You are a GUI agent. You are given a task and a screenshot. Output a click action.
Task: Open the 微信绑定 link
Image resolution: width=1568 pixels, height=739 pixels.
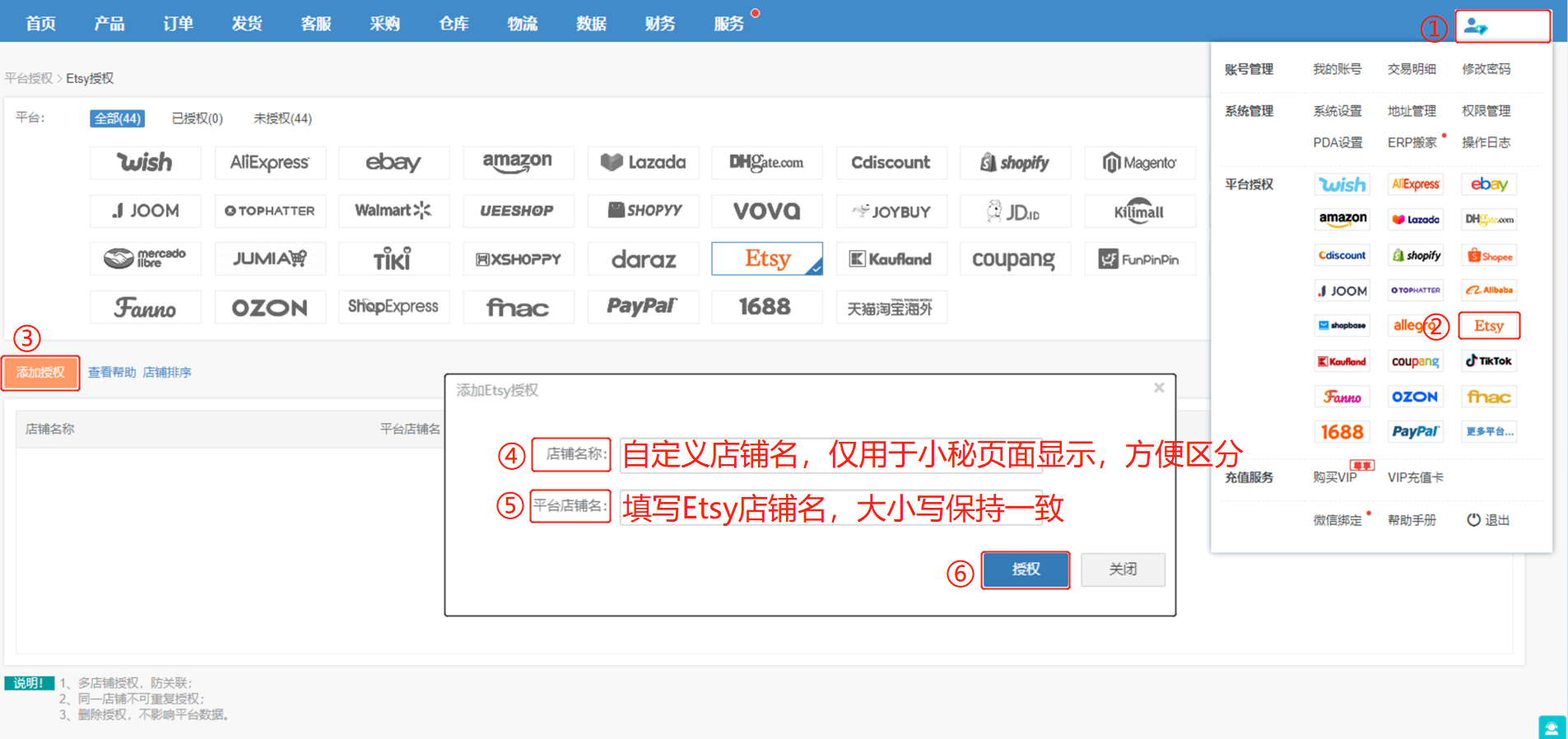(x=1338, y=520)
